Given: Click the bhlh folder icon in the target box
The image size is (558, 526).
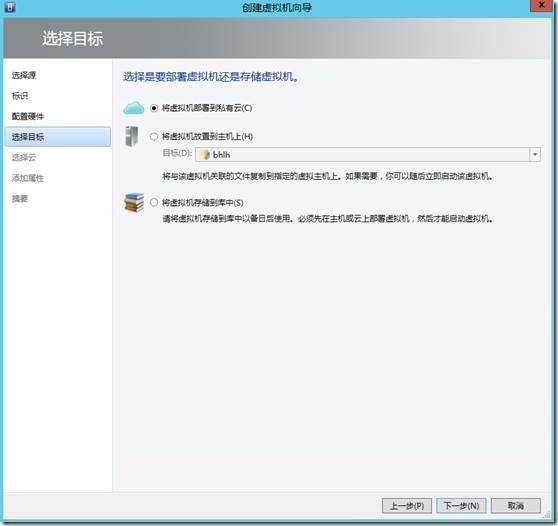Looking at the screenshot, I should pyautogui.click(x=205, y=155).
